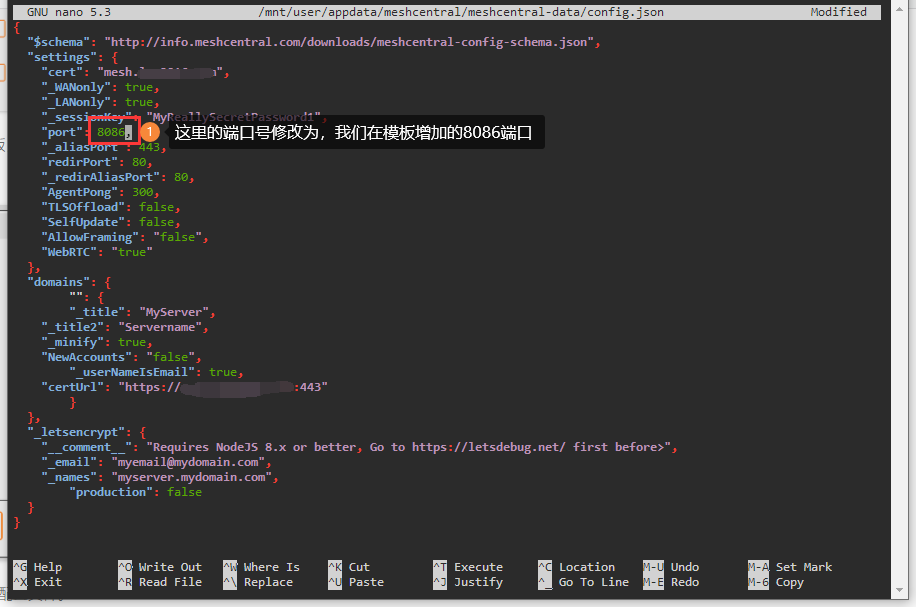Click the "TLSOffload" false value
This screenshot has height=607, width=916.
(x=156, y=207)
